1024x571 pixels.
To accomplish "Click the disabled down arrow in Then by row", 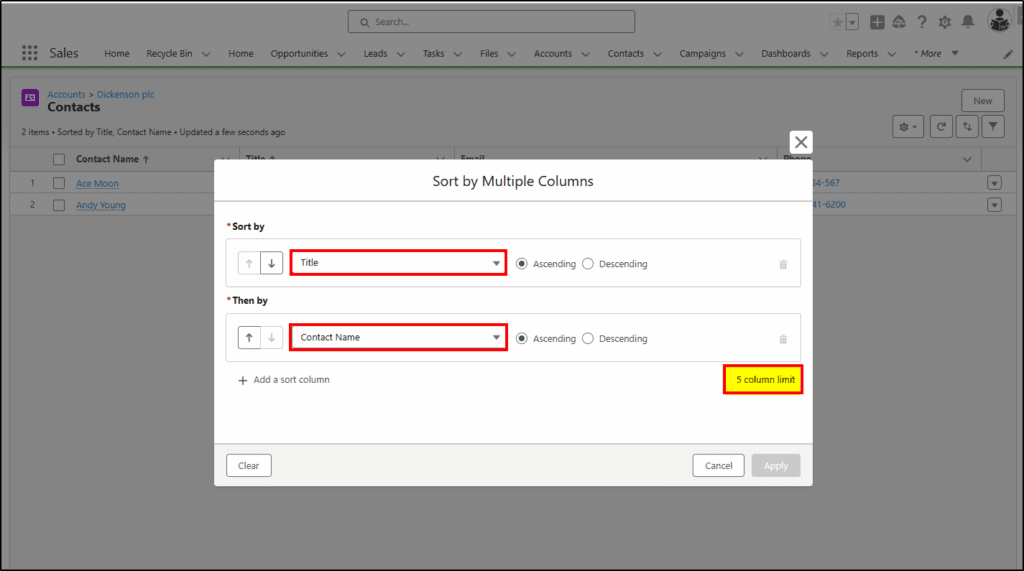I will (272, 338).
